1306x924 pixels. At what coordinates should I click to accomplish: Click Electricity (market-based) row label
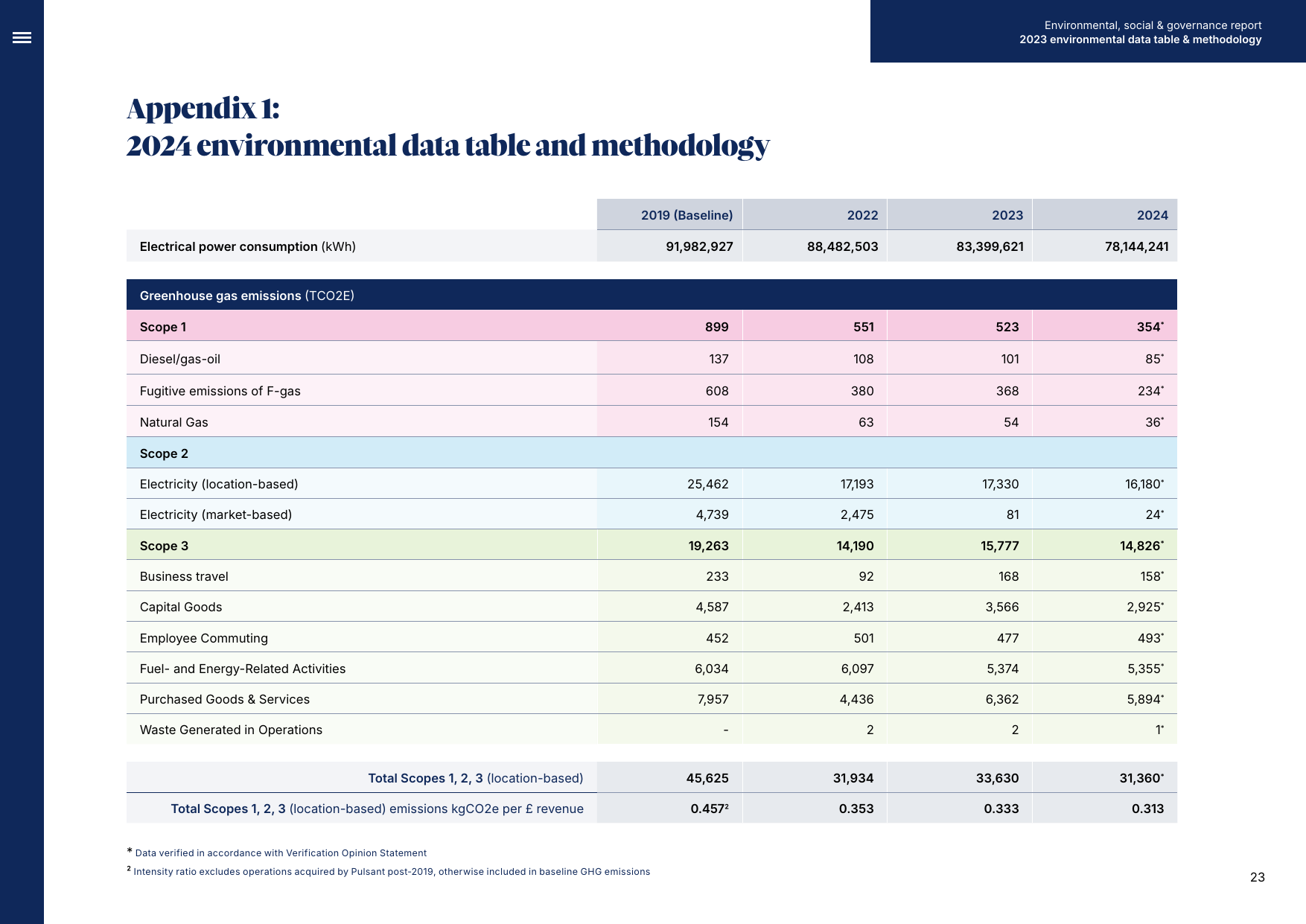tap(216, 514)
